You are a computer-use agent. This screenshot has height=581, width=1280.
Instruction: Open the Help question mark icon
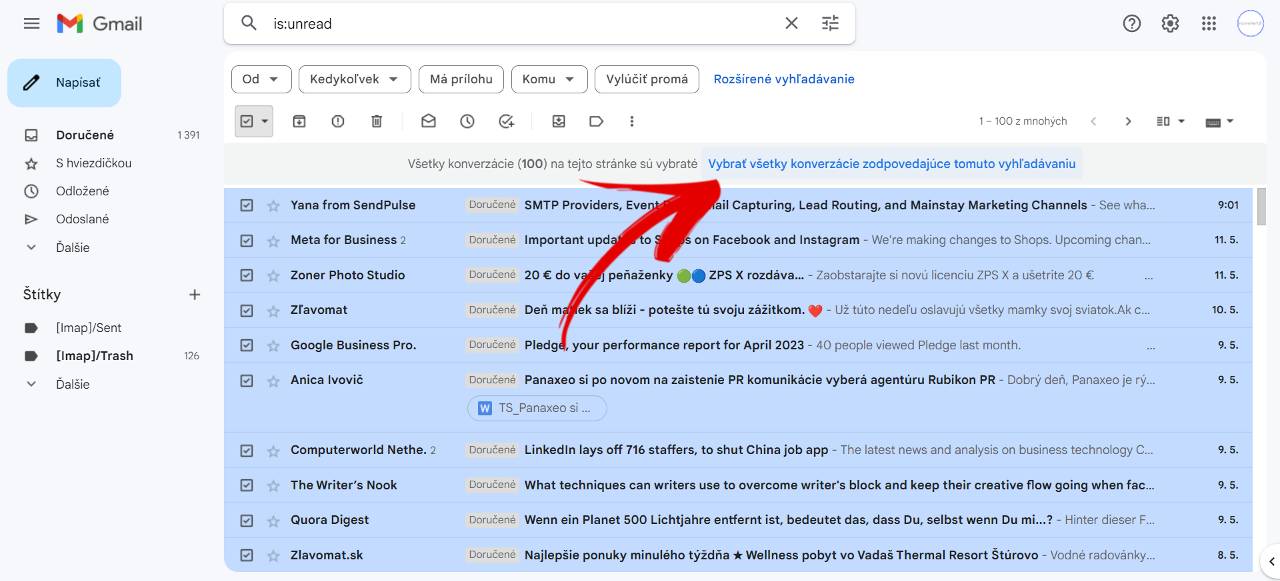1132,23
